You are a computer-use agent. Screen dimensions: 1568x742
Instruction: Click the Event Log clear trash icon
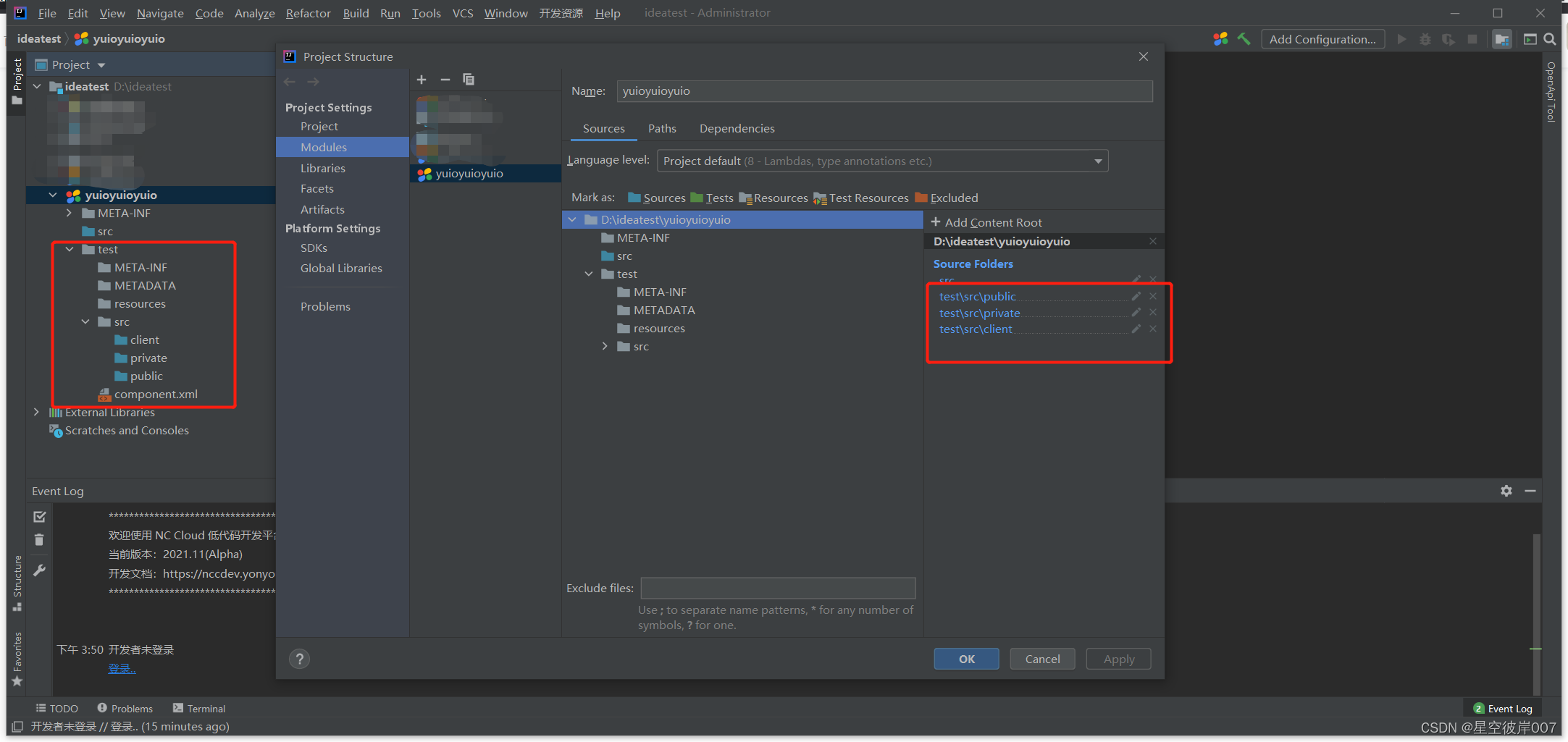click(x=39, y=540)
